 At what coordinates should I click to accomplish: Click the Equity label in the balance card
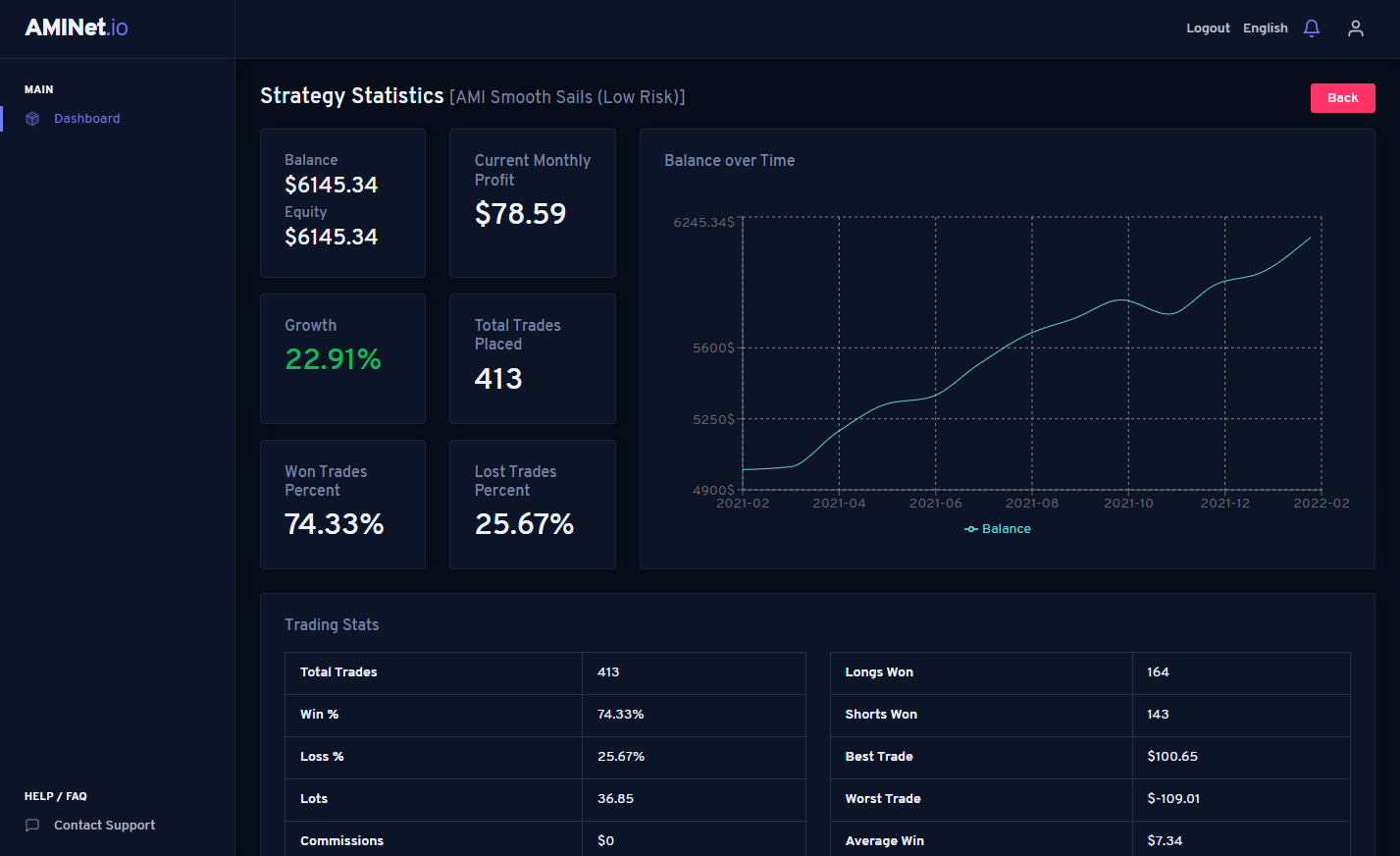click(306, 212)
